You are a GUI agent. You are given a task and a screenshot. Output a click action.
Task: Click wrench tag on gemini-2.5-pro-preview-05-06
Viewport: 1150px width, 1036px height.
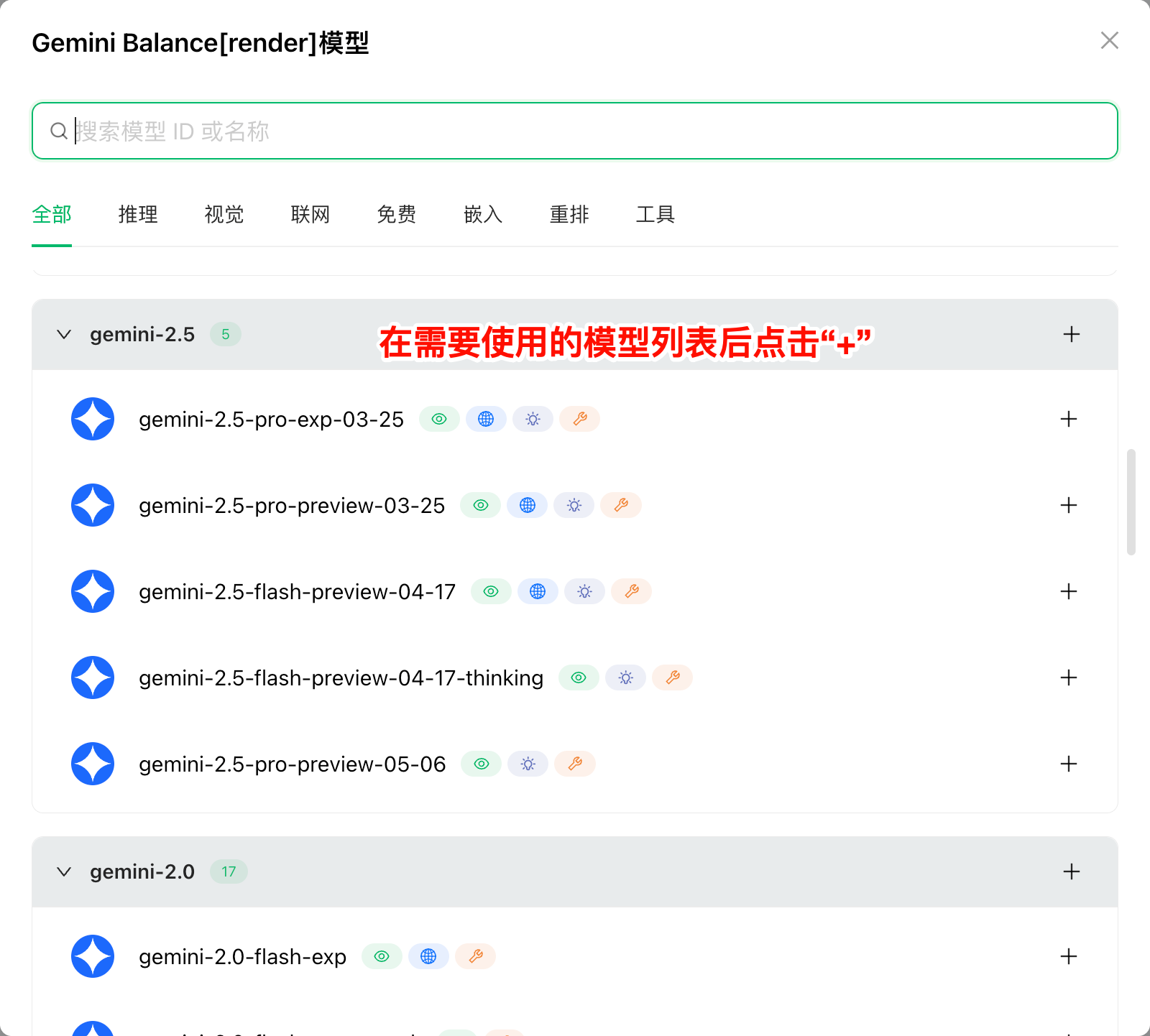(x=575, y=764)
